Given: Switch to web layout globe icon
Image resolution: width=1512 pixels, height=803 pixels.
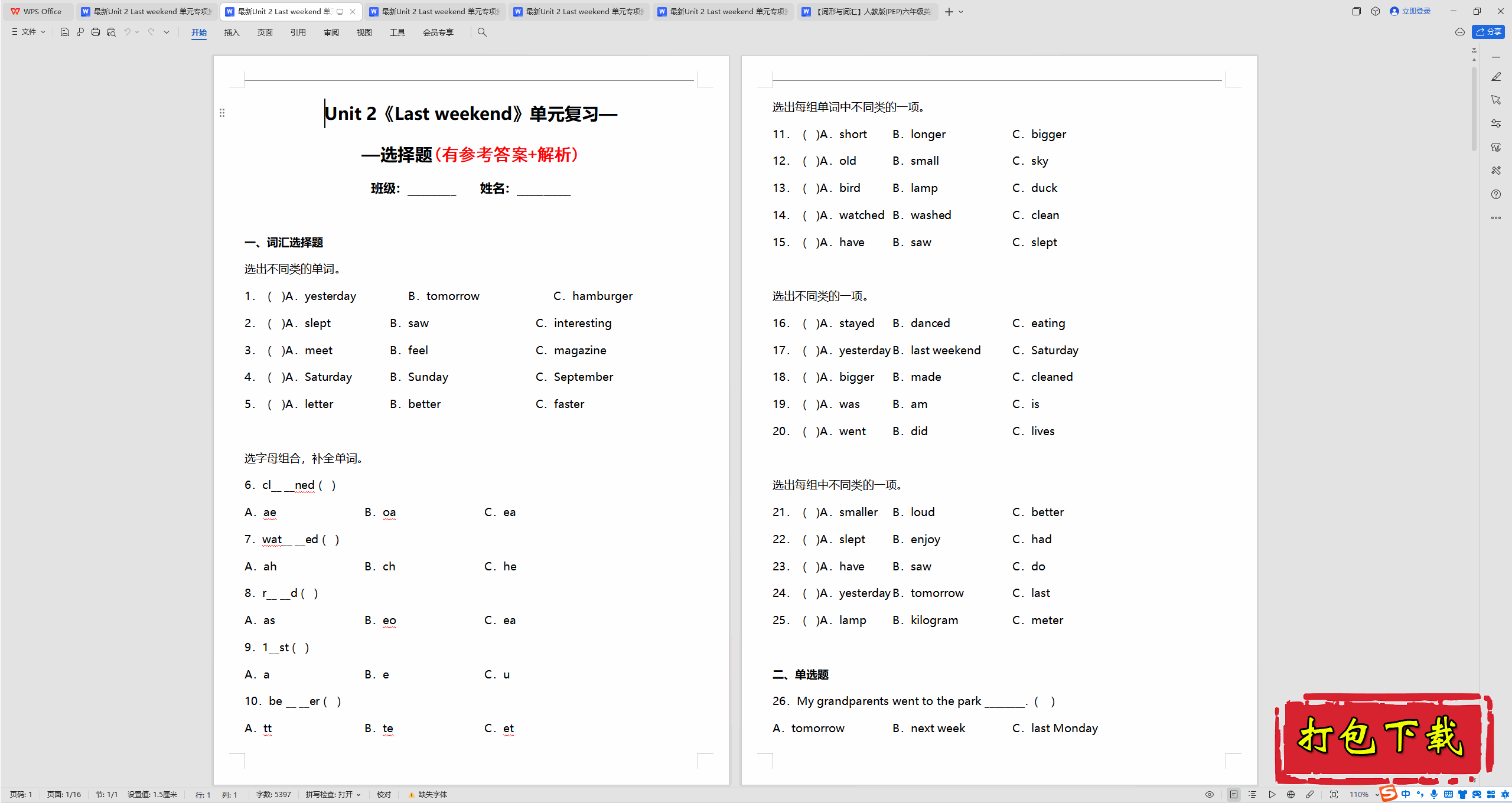Looking at the screenshot, I should [x=1291, y=795].
